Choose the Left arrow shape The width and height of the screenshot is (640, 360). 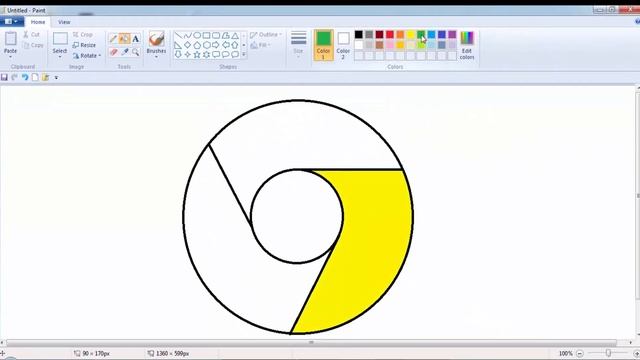pos(225,45)
